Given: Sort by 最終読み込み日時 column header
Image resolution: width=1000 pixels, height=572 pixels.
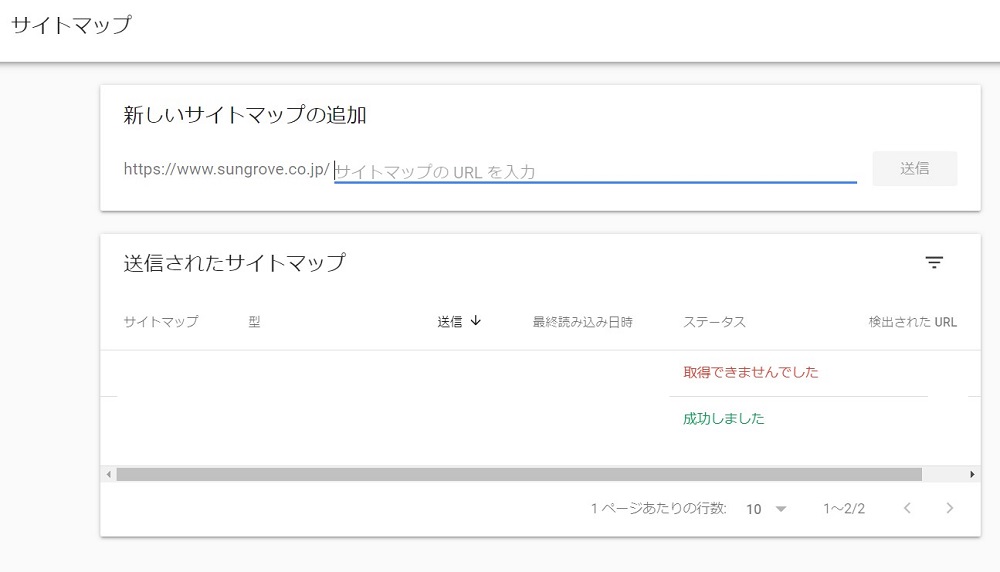Looking at the screenshot, I should pyautogui.click(x=582, y=322).
